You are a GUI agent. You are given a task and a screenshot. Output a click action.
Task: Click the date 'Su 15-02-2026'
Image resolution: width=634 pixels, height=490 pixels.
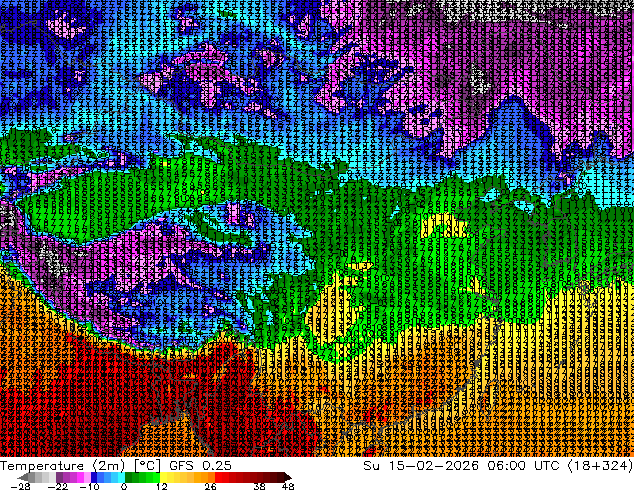[x=421, y=466]
